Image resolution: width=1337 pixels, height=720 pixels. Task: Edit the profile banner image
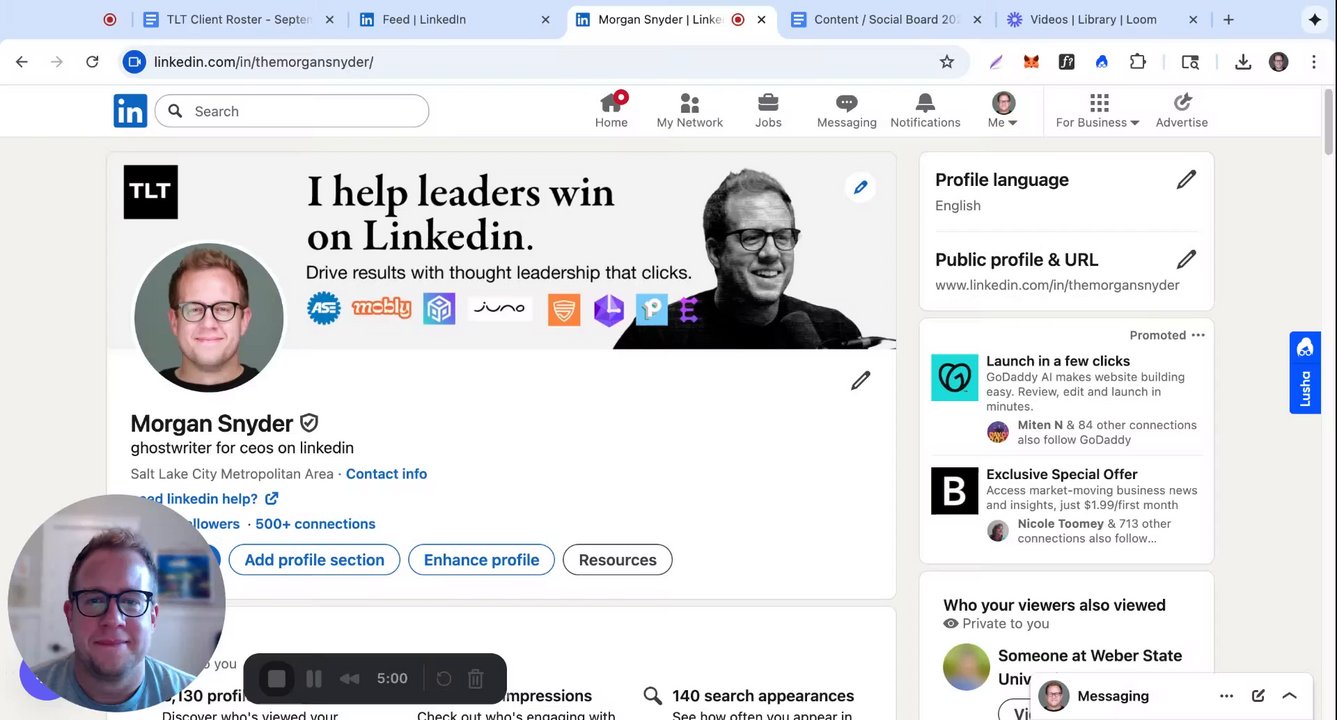click(860, 187)
